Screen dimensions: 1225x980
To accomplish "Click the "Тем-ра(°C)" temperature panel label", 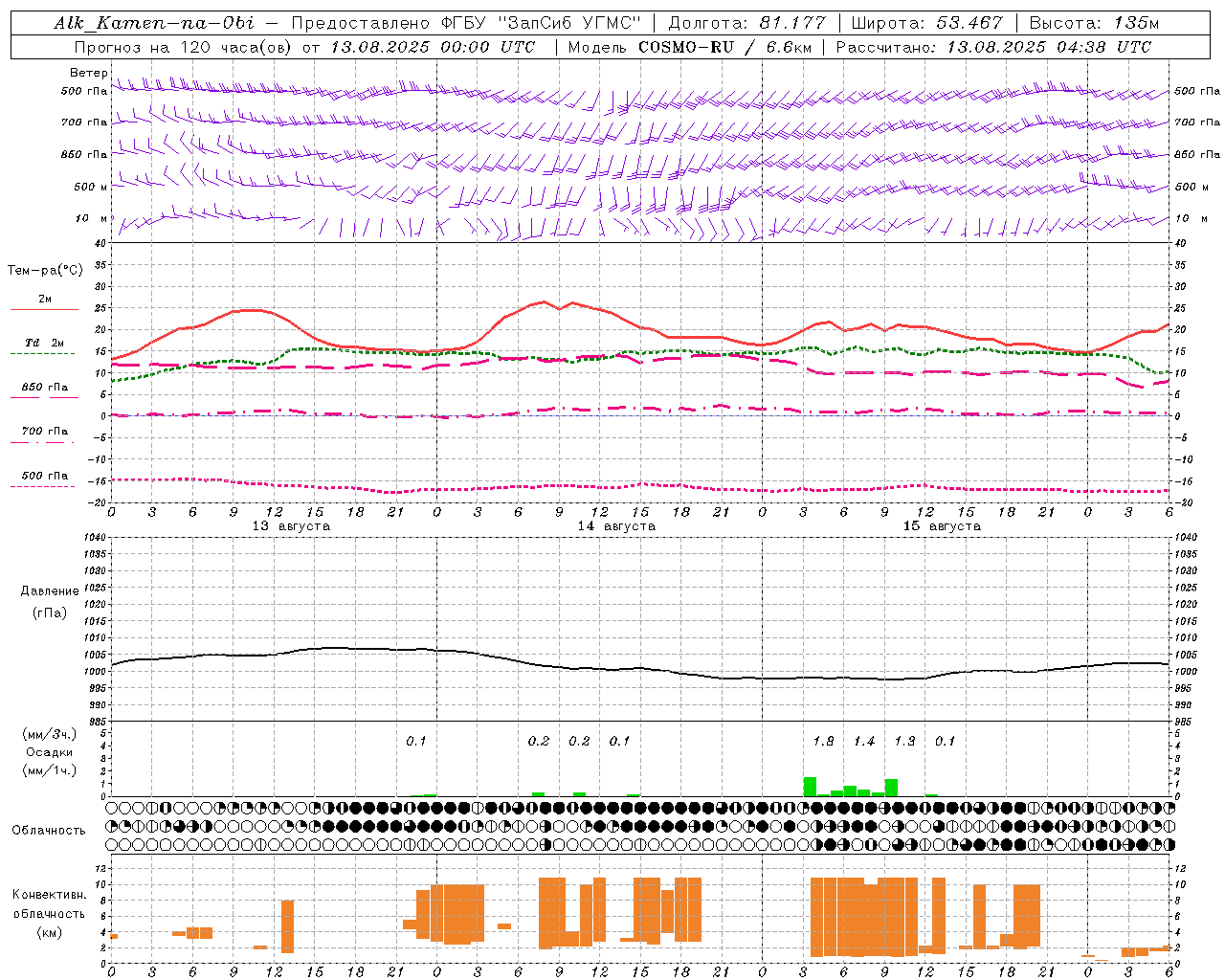I will (45, 271).
